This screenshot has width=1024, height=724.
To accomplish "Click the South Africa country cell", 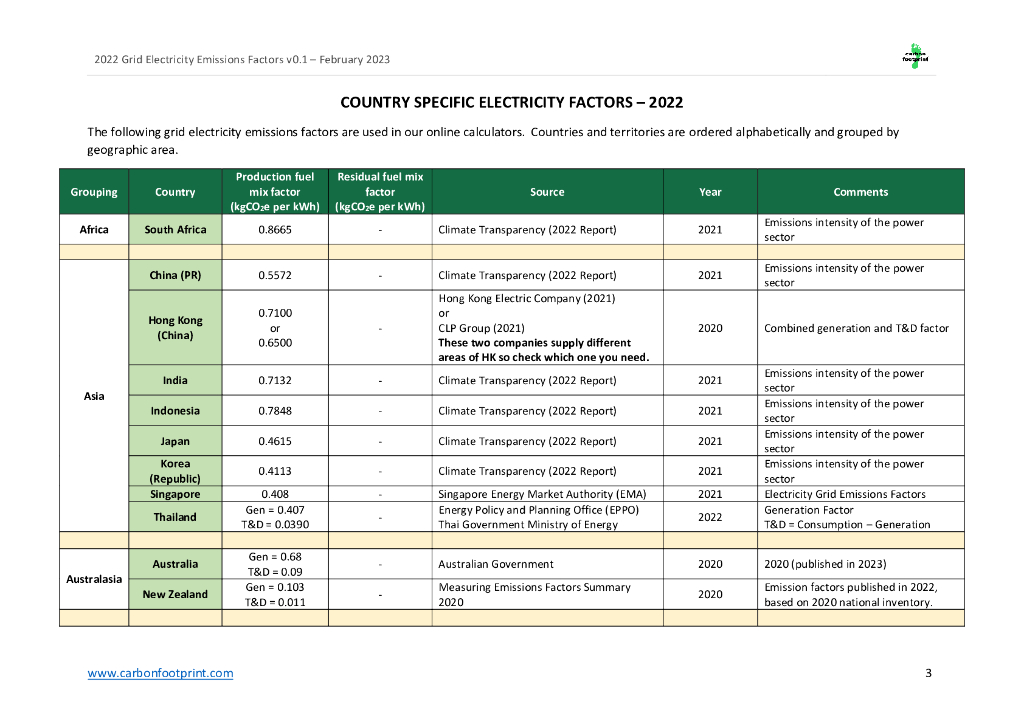I will tap(175, 230).
